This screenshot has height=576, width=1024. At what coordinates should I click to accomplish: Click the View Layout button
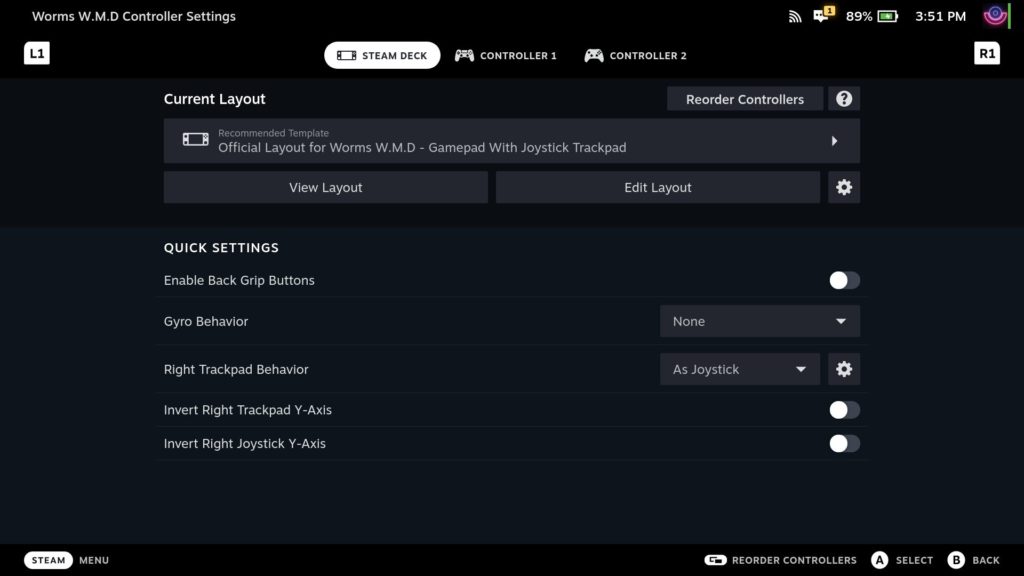coord(325,187)
